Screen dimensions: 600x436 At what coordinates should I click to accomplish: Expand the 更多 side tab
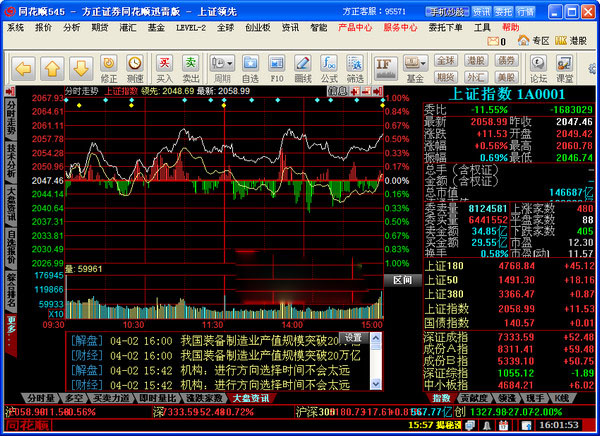point(11,334)
